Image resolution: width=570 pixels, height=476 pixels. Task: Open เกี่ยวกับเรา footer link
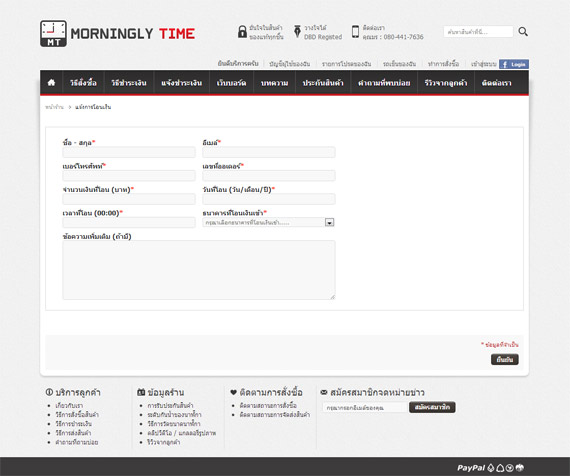[x=69, y=405]
